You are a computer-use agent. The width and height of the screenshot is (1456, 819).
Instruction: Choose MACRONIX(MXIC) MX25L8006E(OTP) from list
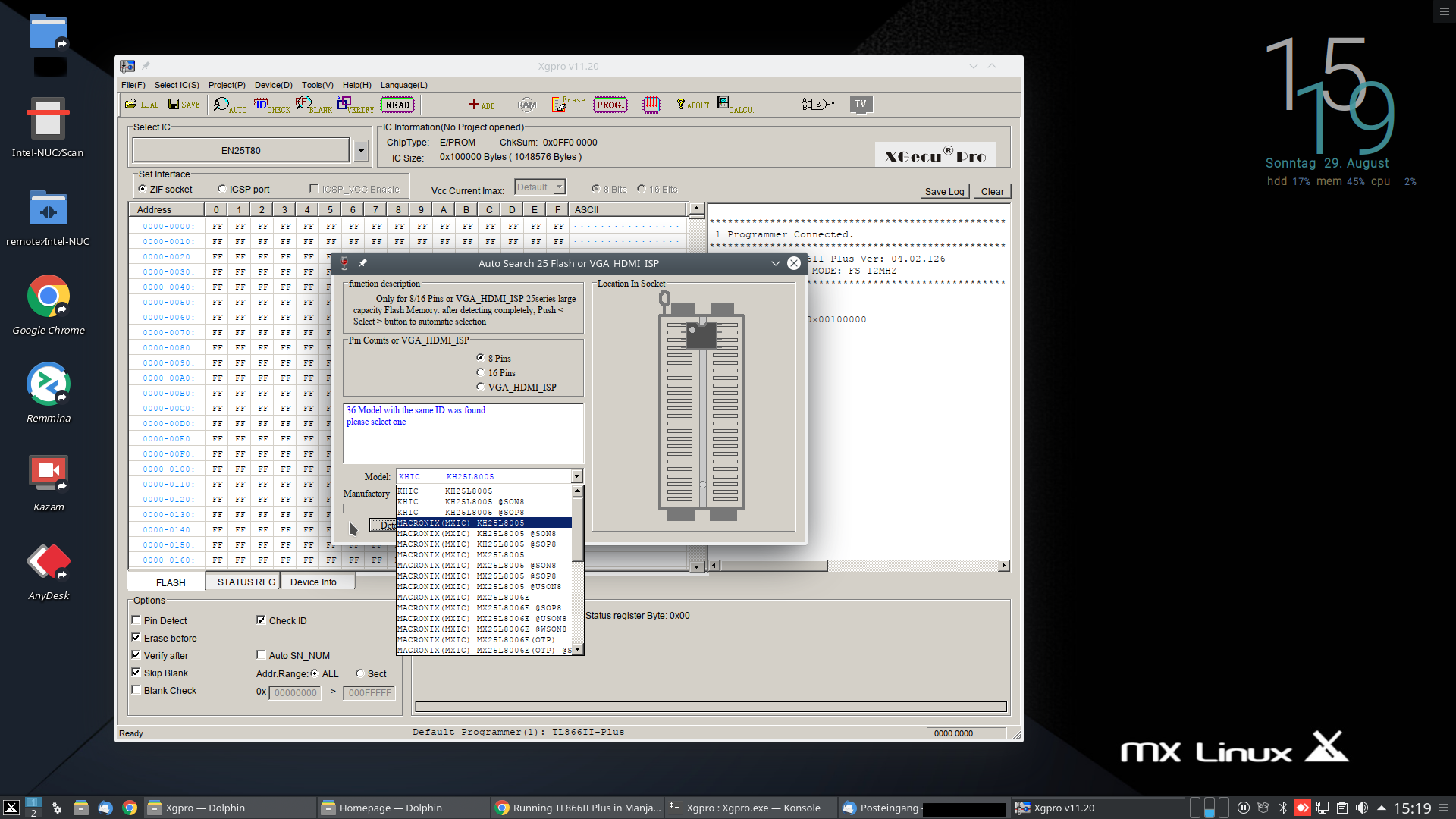pos(484,640)
